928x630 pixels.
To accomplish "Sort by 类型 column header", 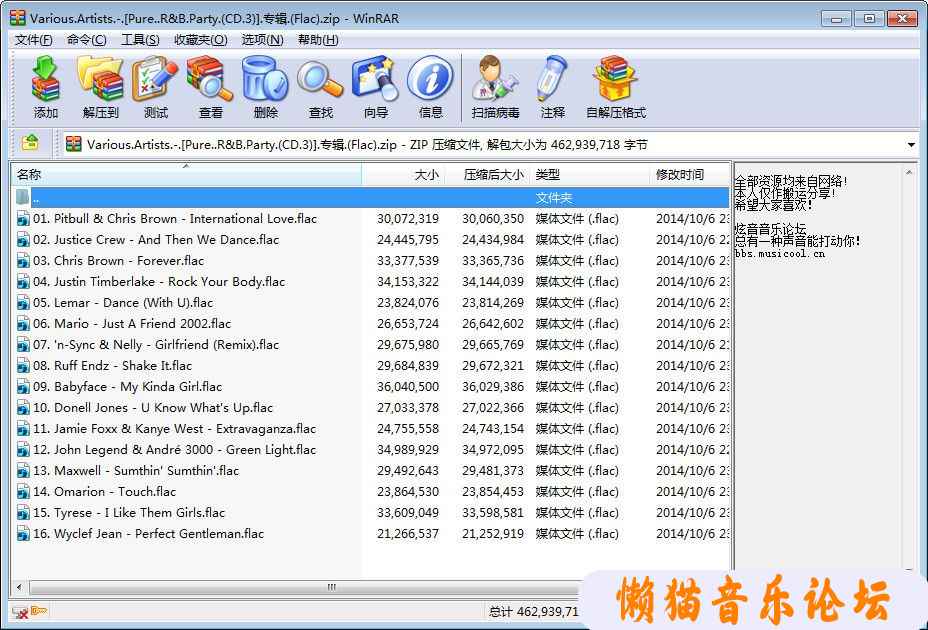I will [589, 174].
